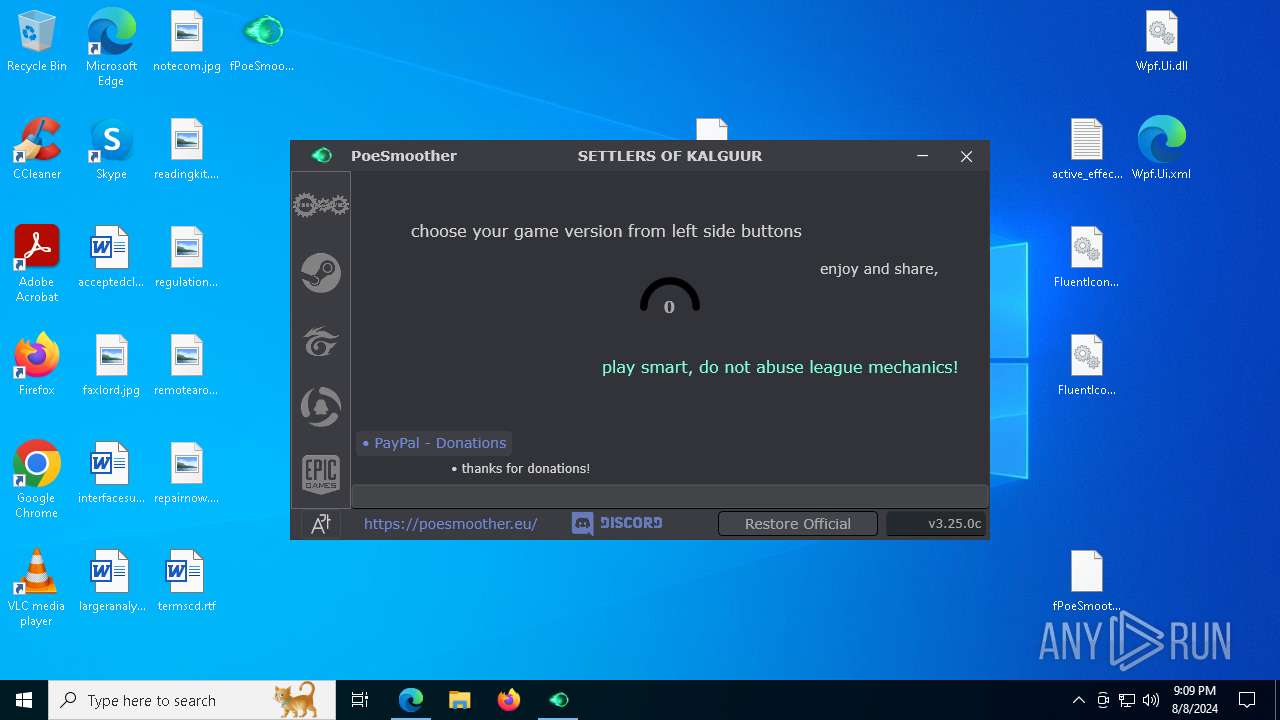Select the Firefox desktop shortcut
This screenshot has height=720, width=1280.
[37, 365]
